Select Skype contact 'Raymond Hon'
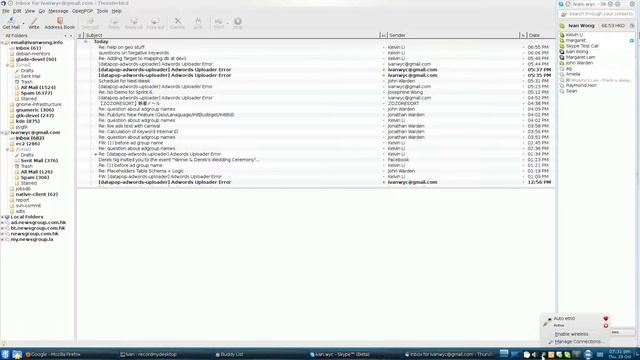Image resolution: width=640 pixels, height=360 pixels. point(581,85)
